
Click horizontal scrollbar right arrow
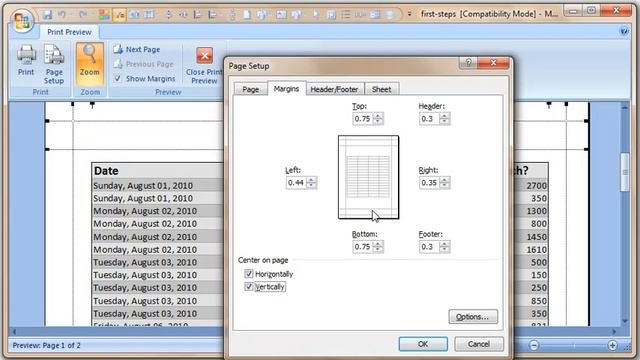click(x=614, y=332)
